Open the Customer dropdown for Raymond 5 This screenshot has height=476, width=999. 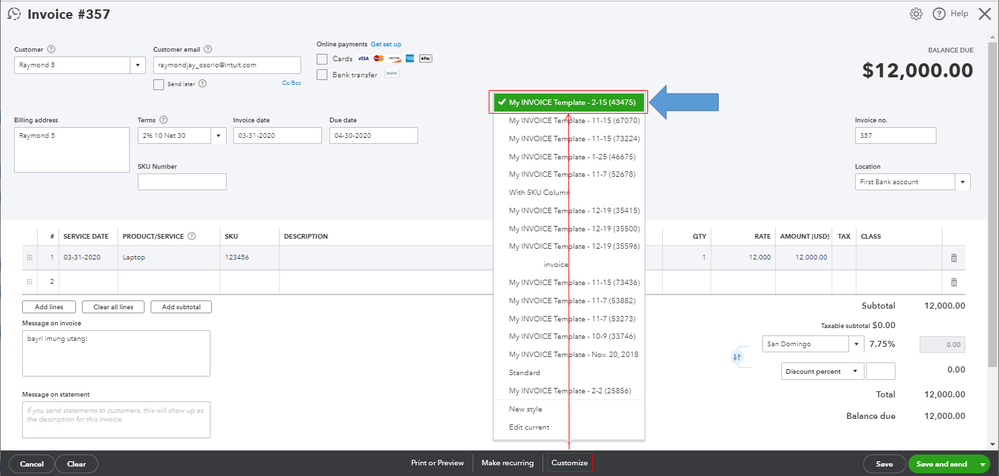(138, 65)
